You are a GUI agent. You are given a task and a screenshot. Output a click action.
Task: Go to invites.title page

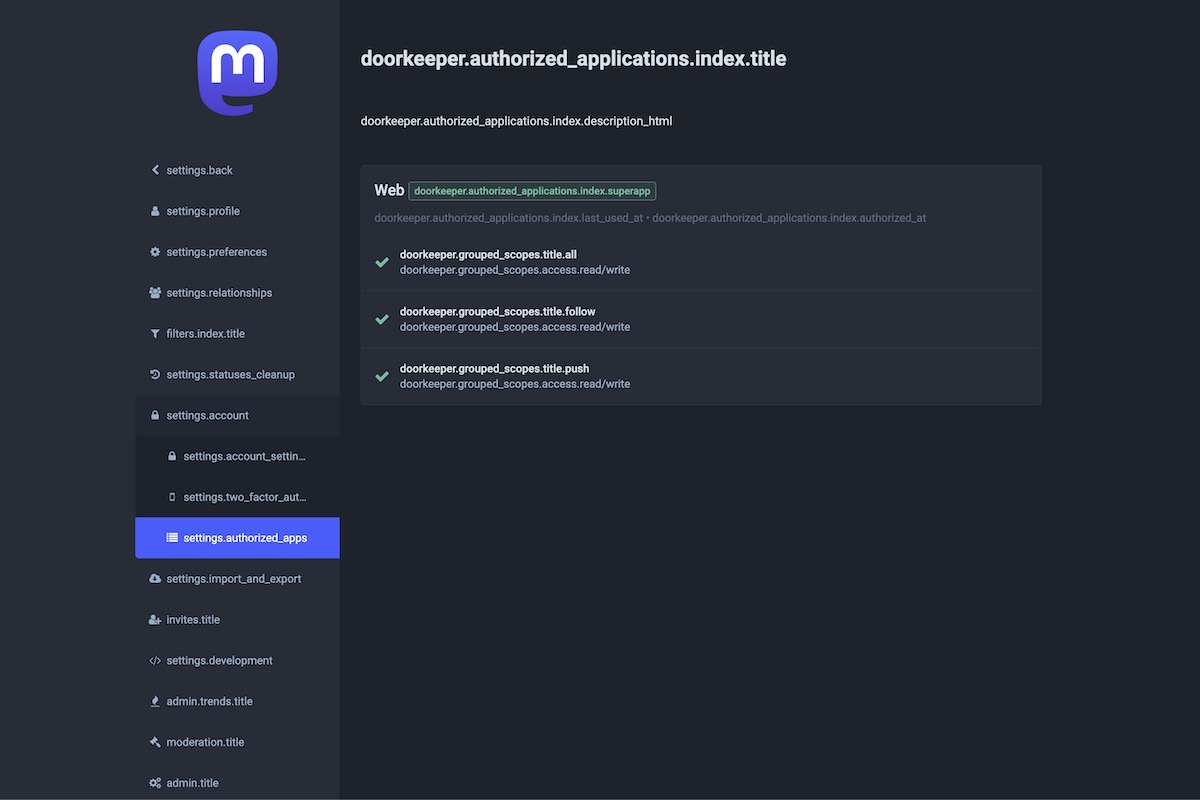(x=193, y=620)
